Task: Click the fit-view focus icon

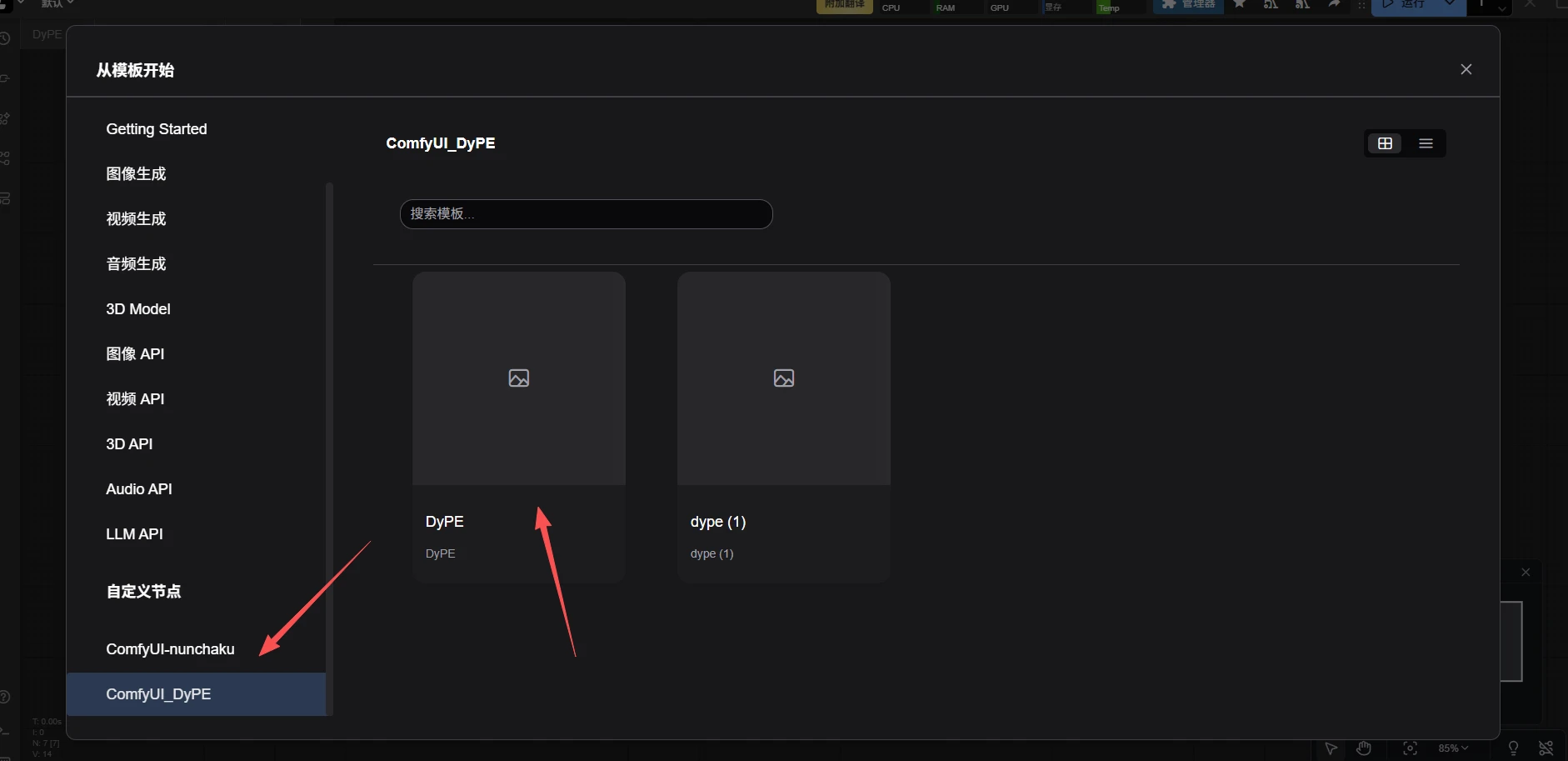Action: point(1410,748)
